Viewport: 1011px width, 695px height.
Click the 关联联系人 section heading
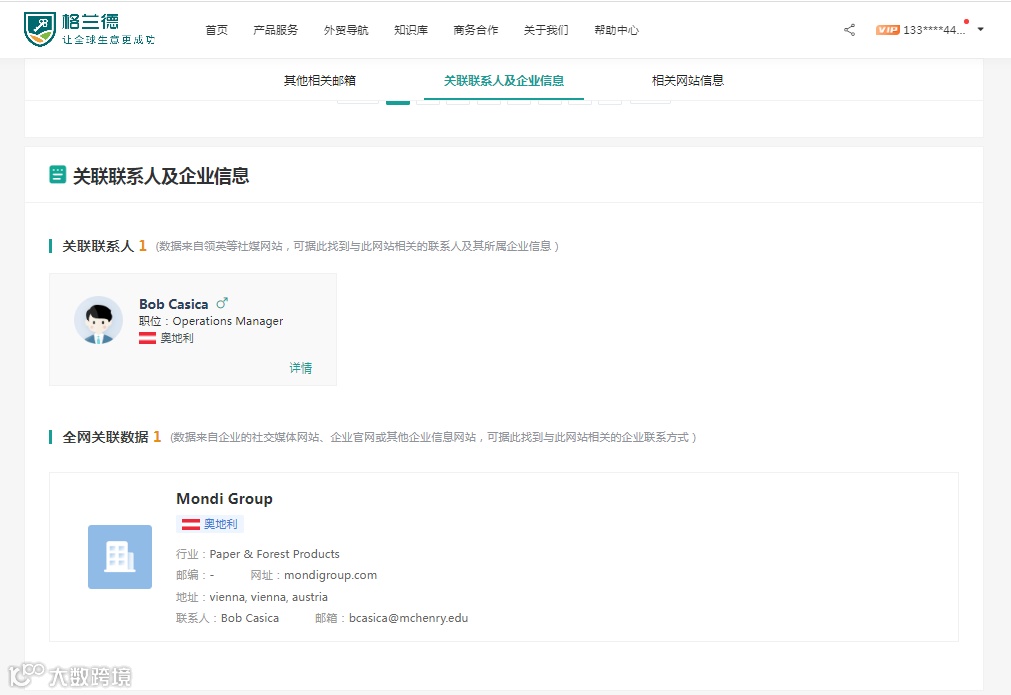coord(98,246)
